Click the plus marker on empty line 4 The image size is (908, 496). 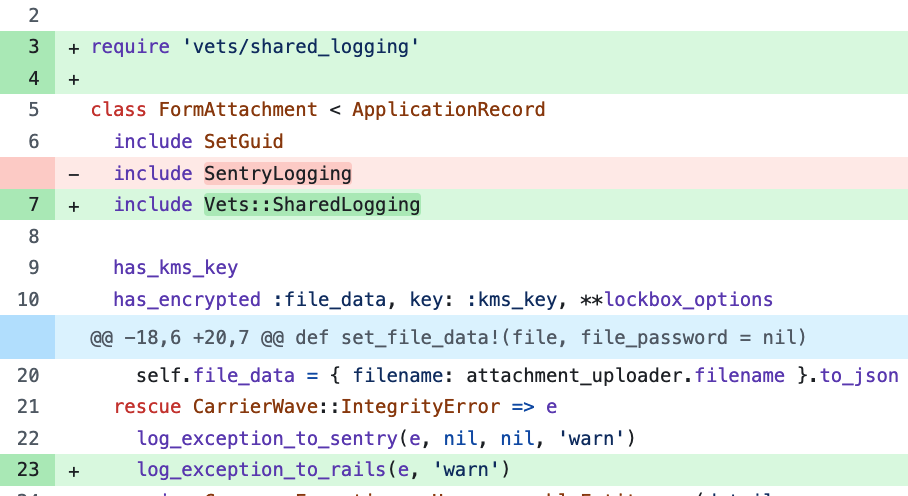point(73,79)
